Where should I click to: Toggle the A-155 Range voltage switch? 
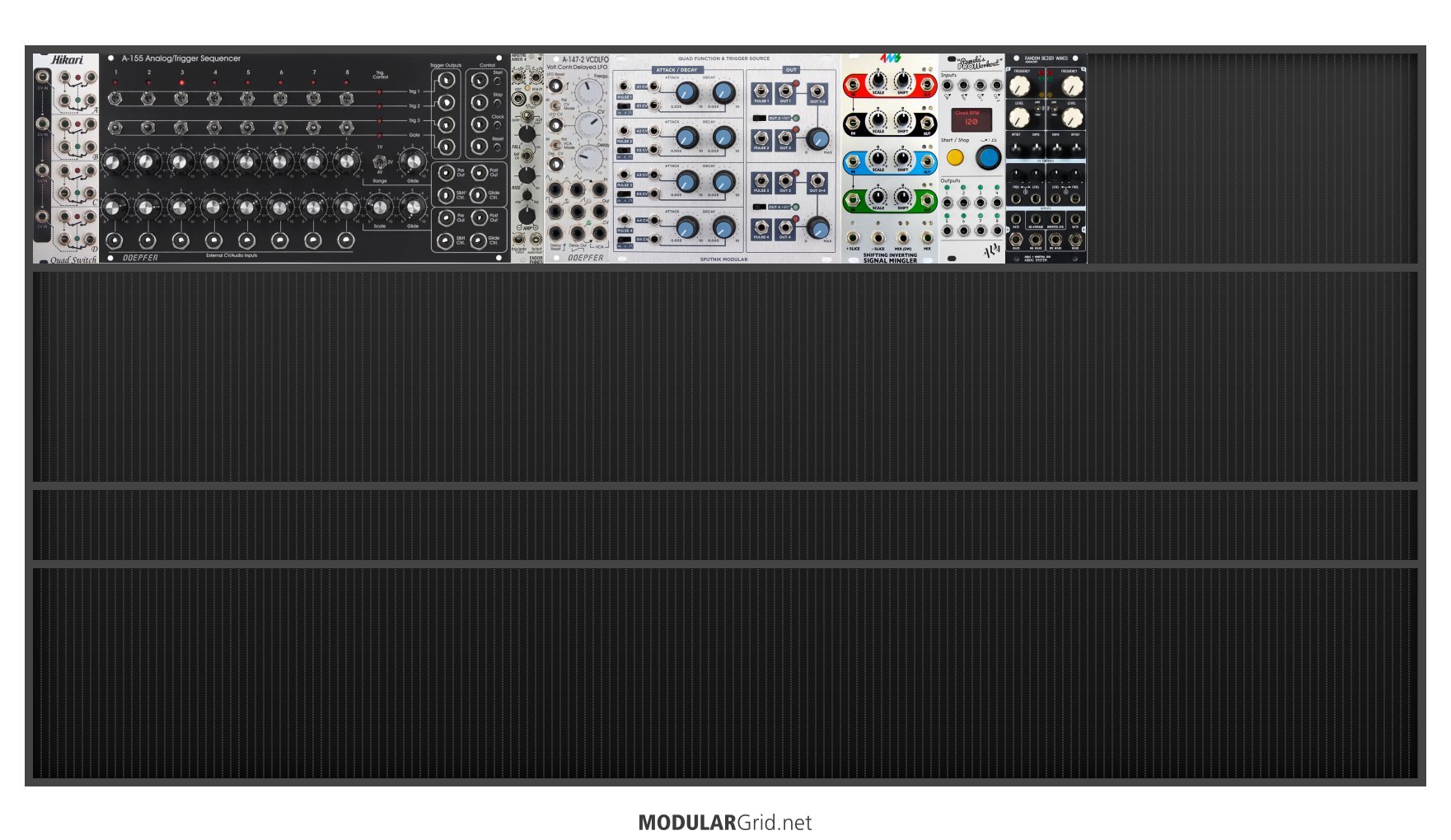[379, 163]
